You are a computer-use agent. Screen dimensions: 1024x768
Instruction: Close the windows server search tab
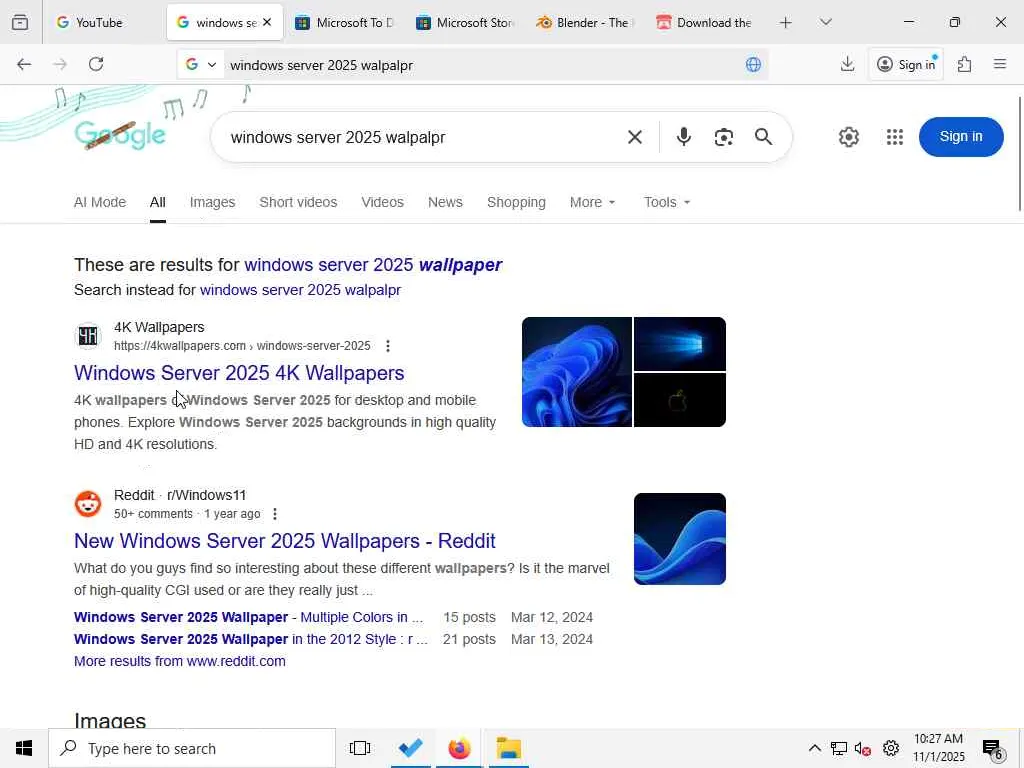(266, 23)
